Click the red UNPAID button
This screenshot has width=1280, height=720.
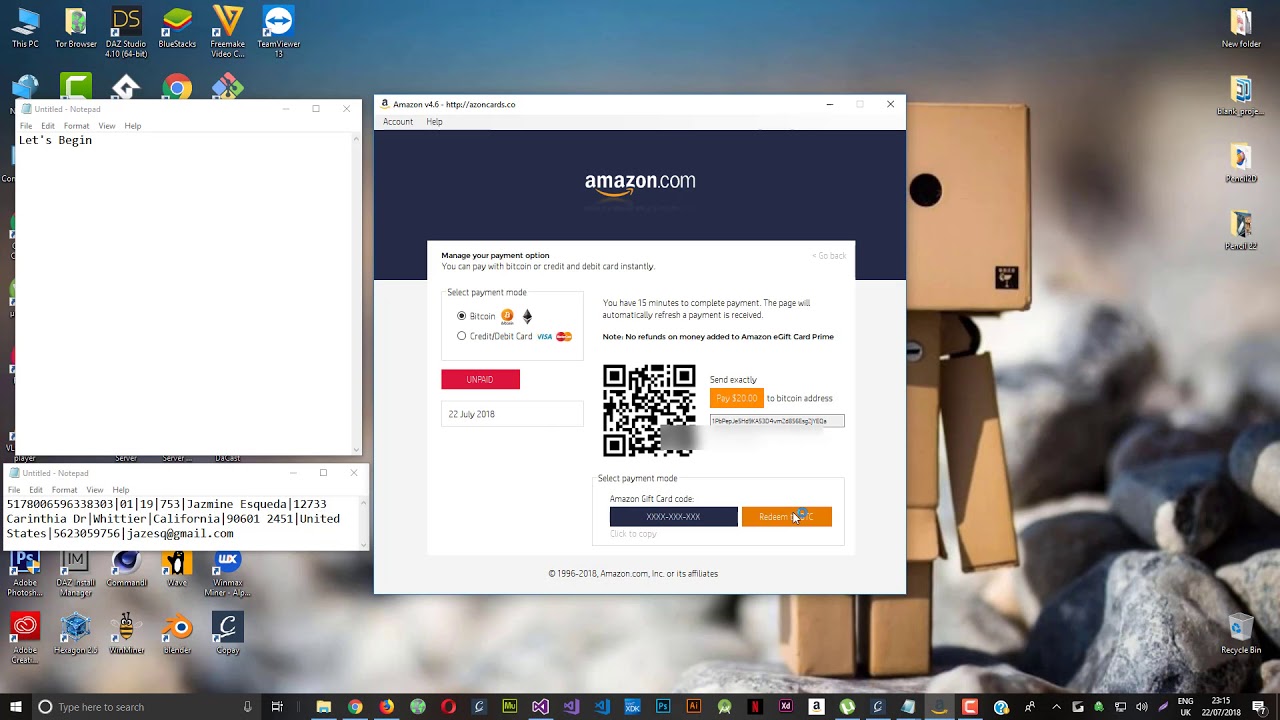pos(480,379)
